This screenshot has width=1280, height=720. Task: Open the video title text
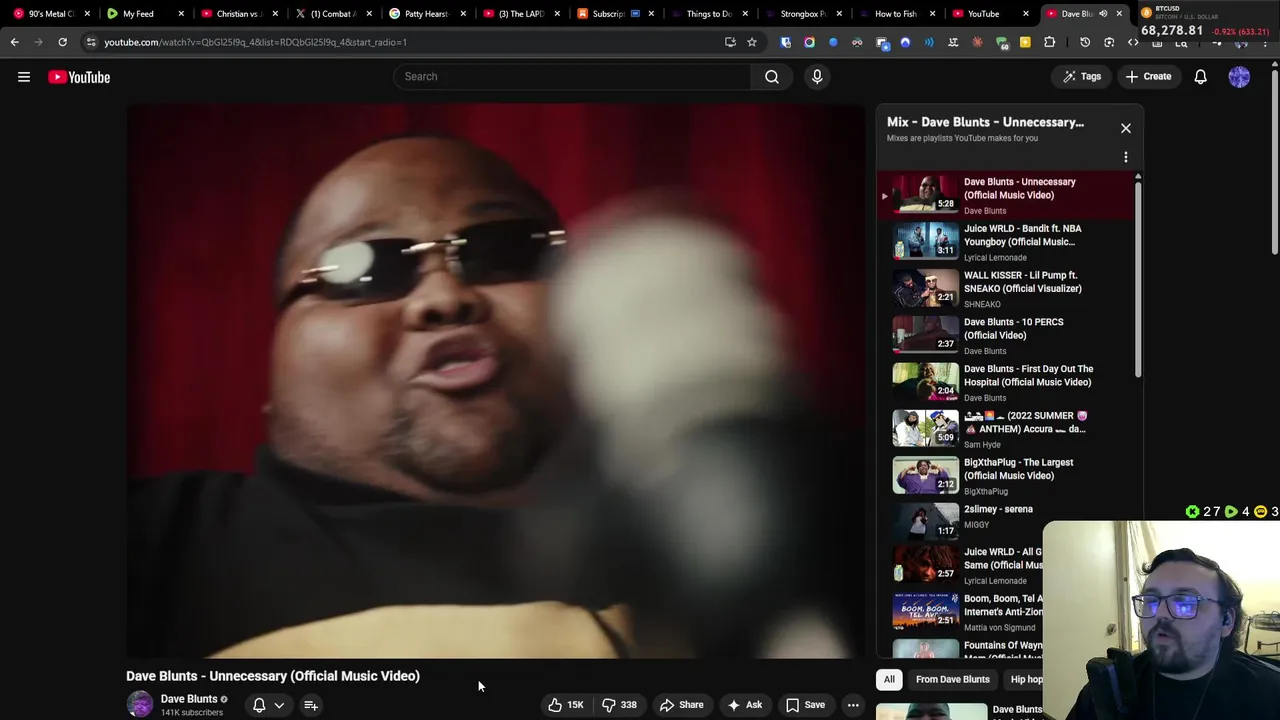[x=273, y=676]
